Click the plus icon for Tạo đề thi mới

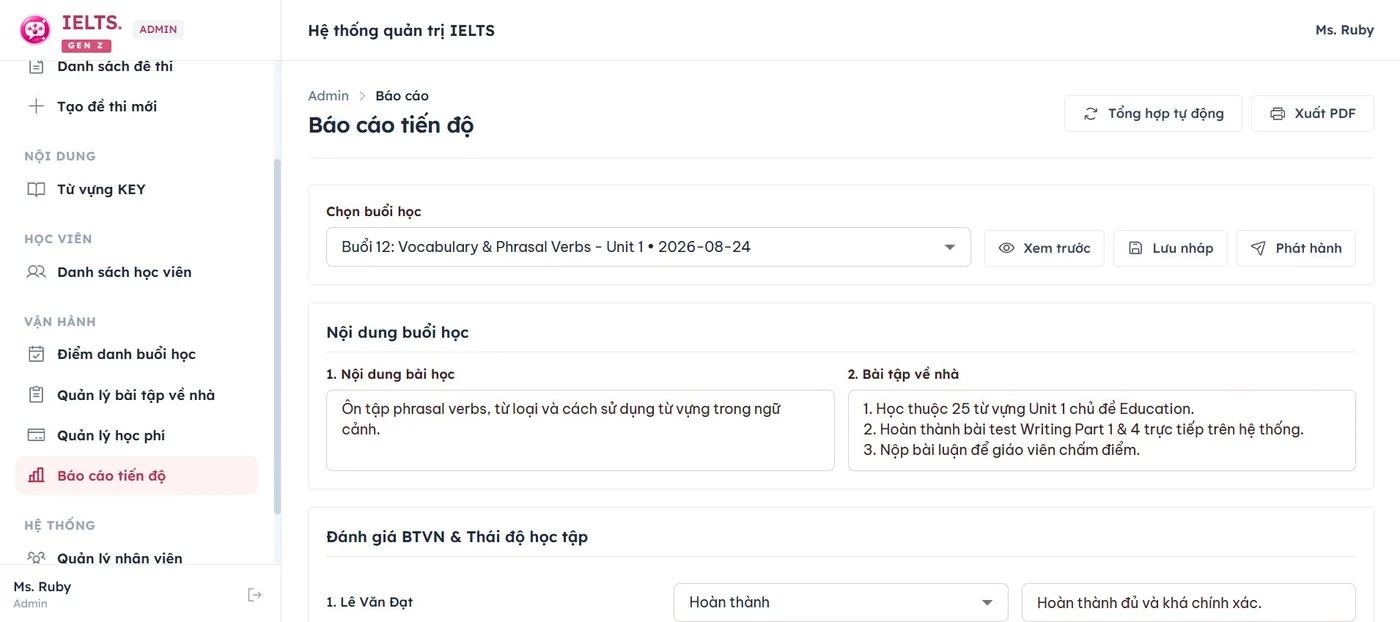pyautogui.click(x=36, y=106)
